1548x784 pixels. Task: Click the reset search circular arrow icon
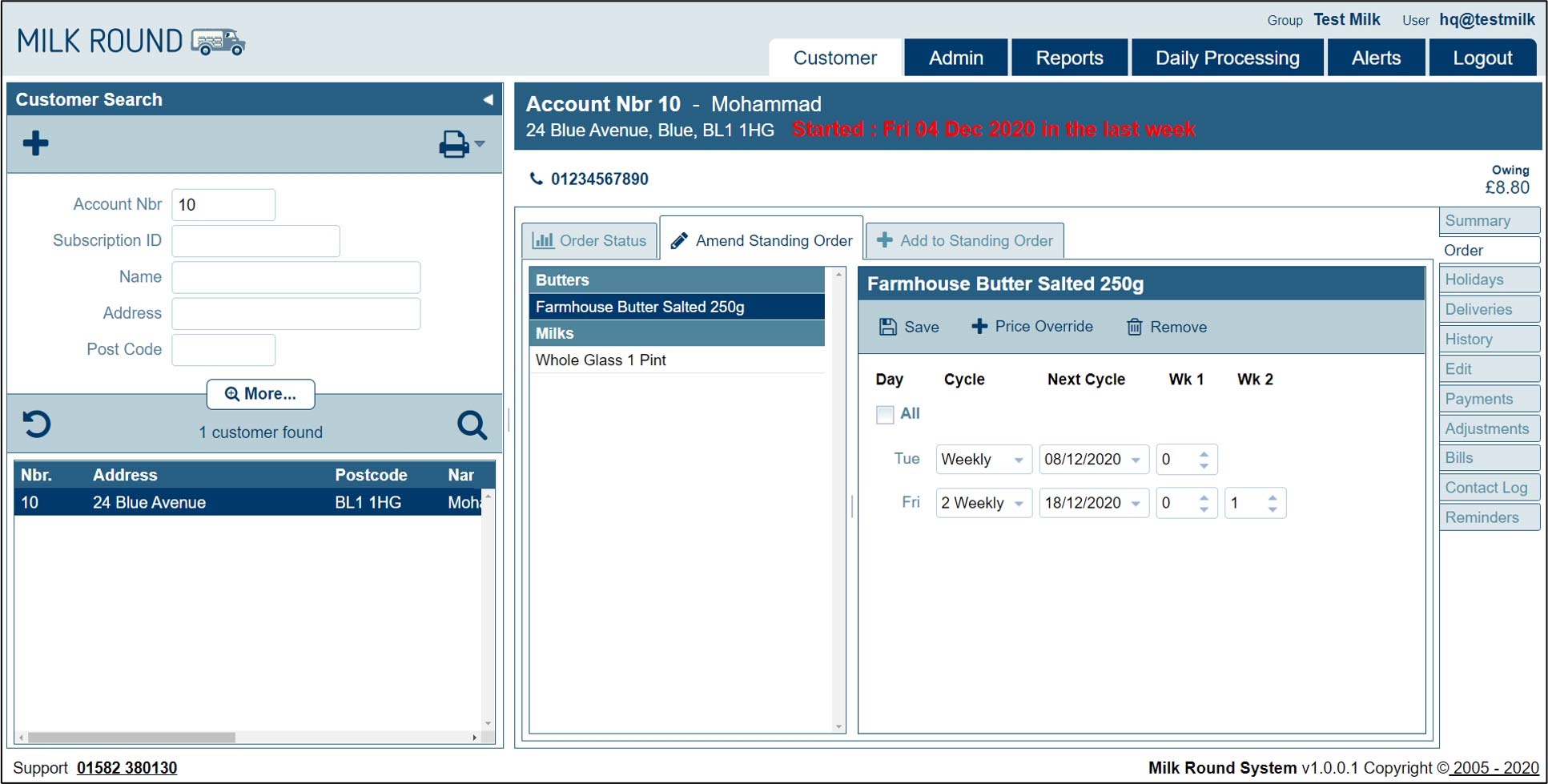(x=37, y=424)
